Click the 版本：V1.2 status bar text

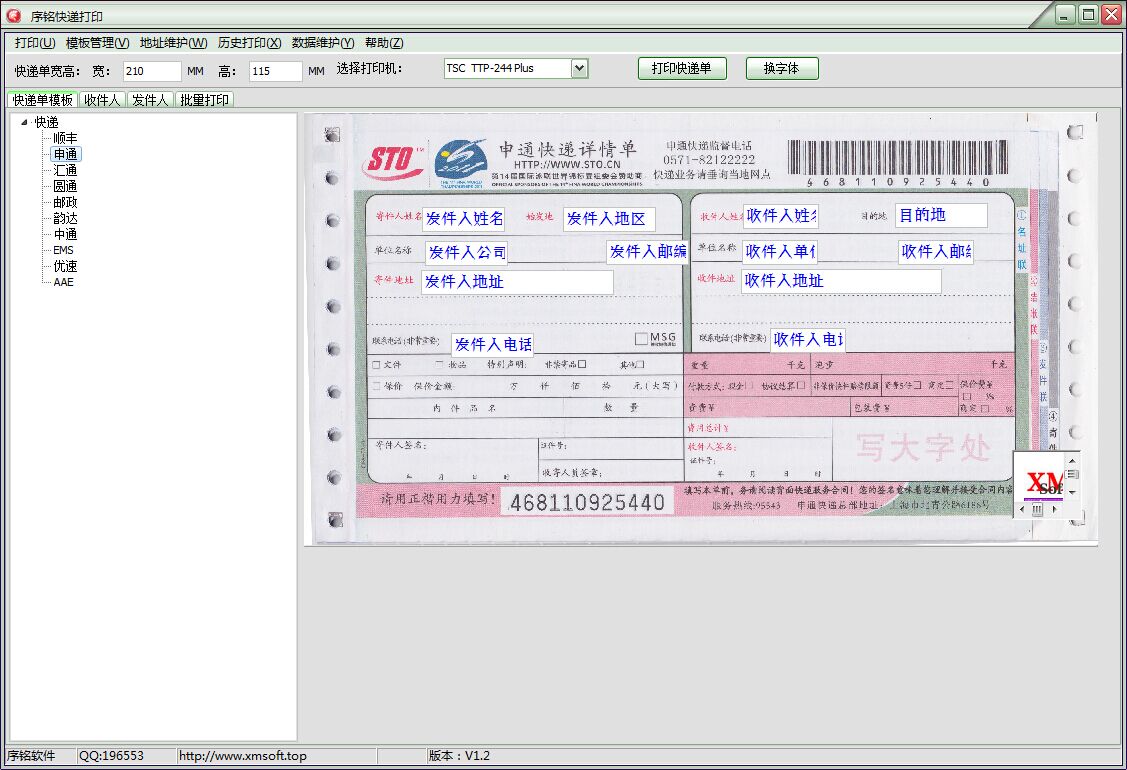(459, 756)
